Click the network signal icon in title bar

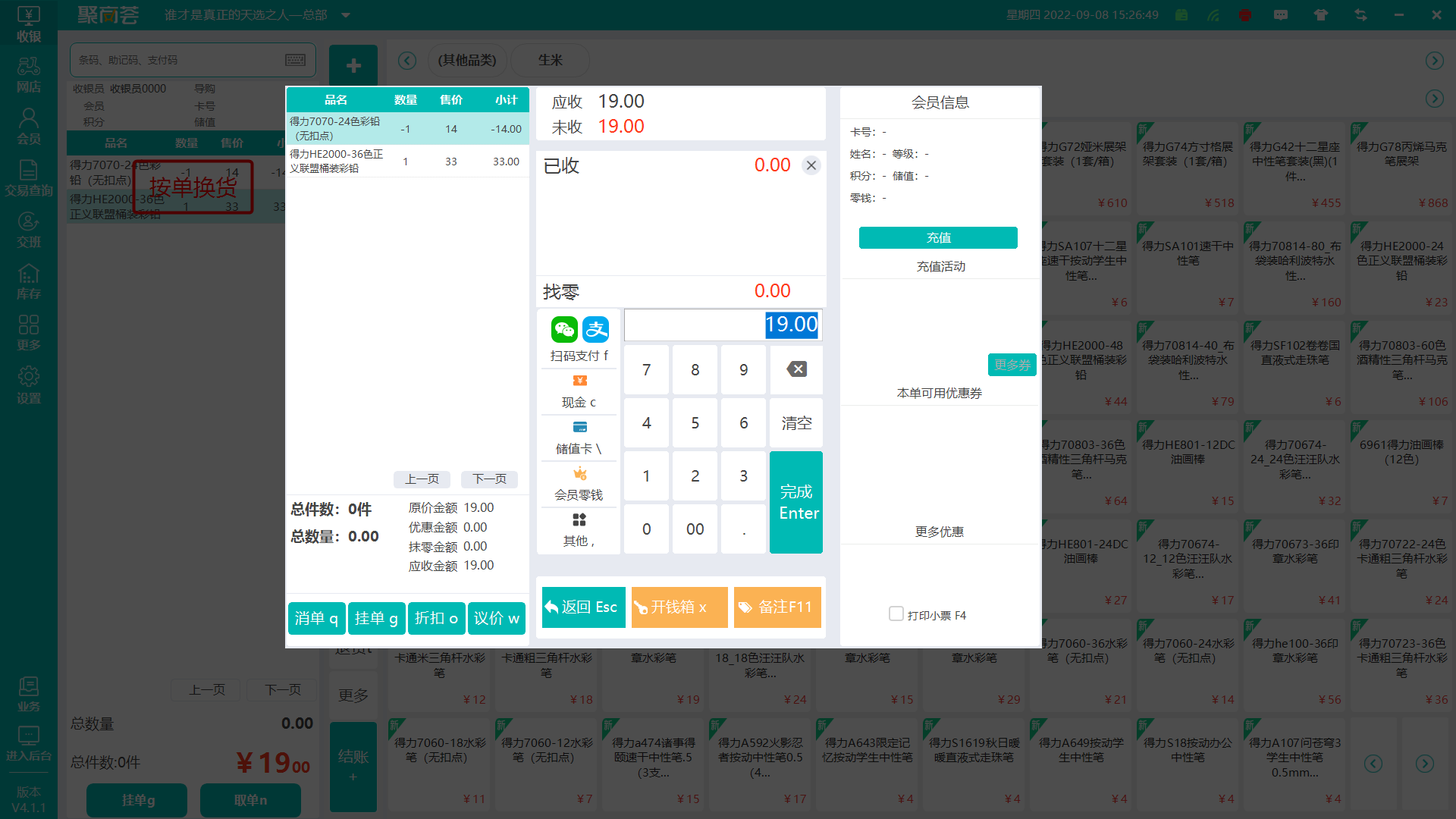click(x=1214, y=14)
